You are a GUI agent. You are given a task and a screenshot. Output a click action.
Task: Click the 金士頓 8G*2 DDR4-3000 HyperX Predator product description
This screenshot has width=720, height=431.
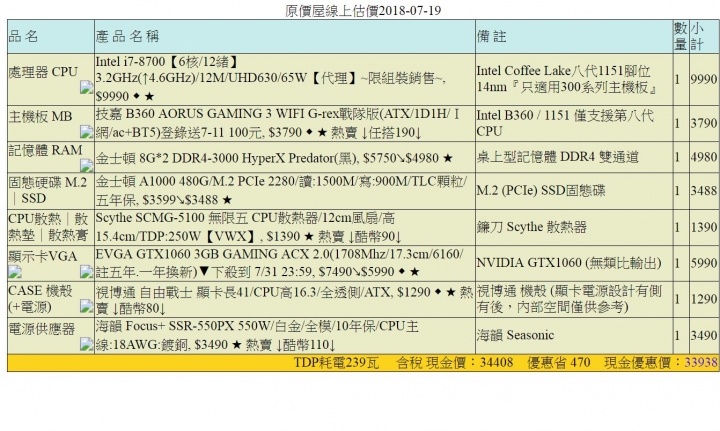coord(274,158)
